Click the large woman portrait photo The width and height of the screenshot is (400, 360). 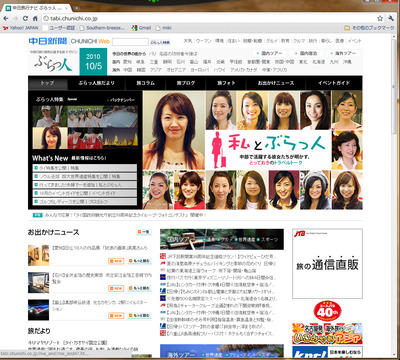pos(174,130)
